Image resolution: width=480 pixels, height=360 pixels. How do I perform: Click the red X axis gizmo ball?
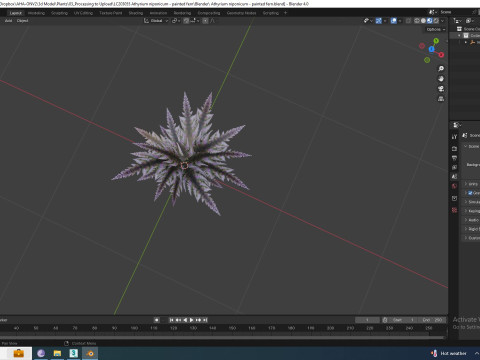[441, 55]
